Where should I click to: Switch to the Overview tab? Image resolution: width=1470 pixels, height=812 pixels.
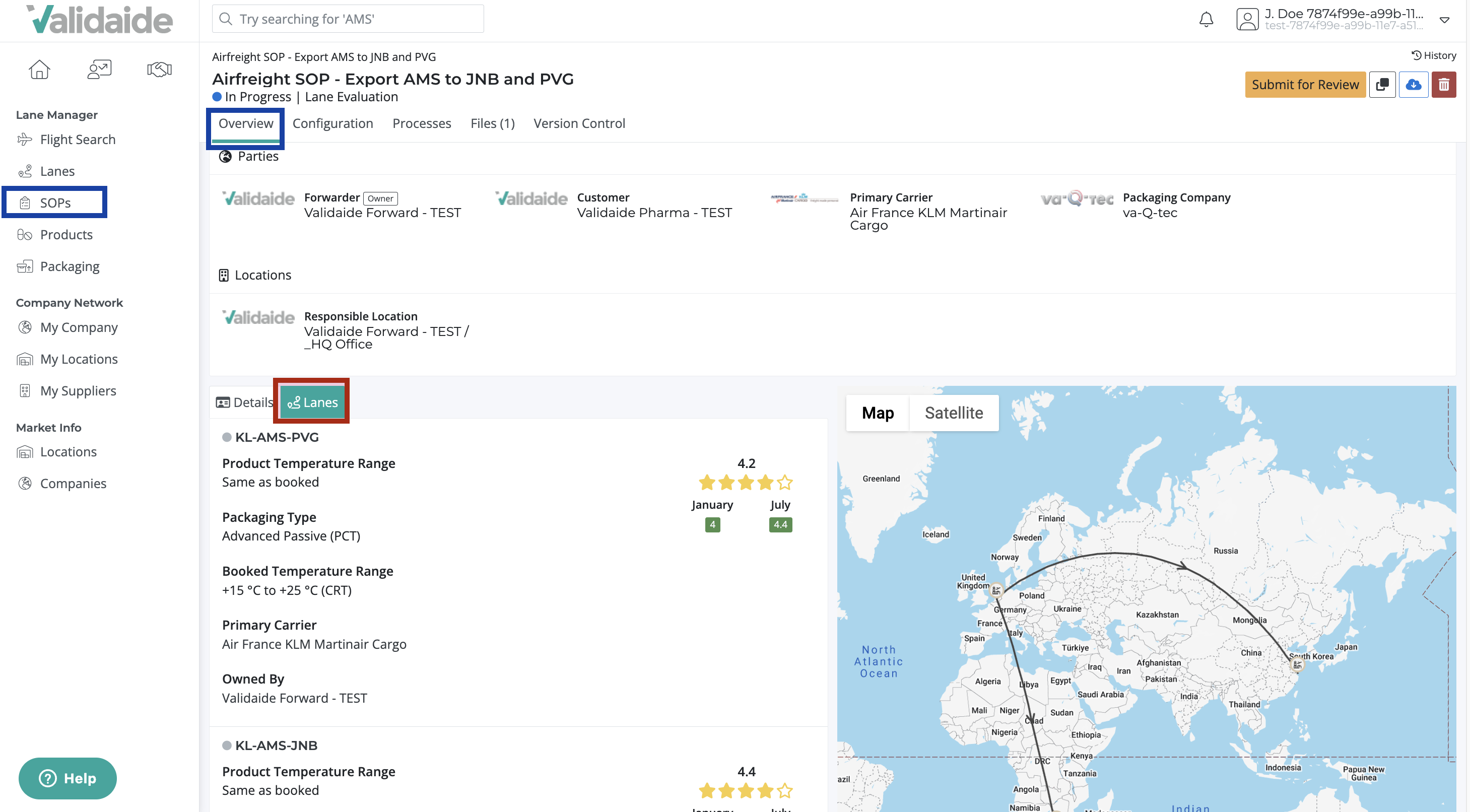(246, 124)
